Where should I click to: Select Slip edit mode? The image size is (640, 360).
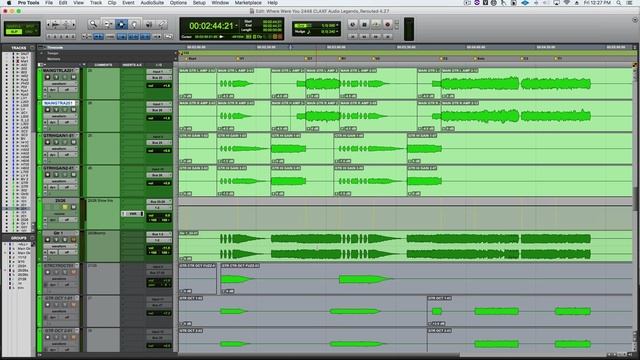(14, 31)
